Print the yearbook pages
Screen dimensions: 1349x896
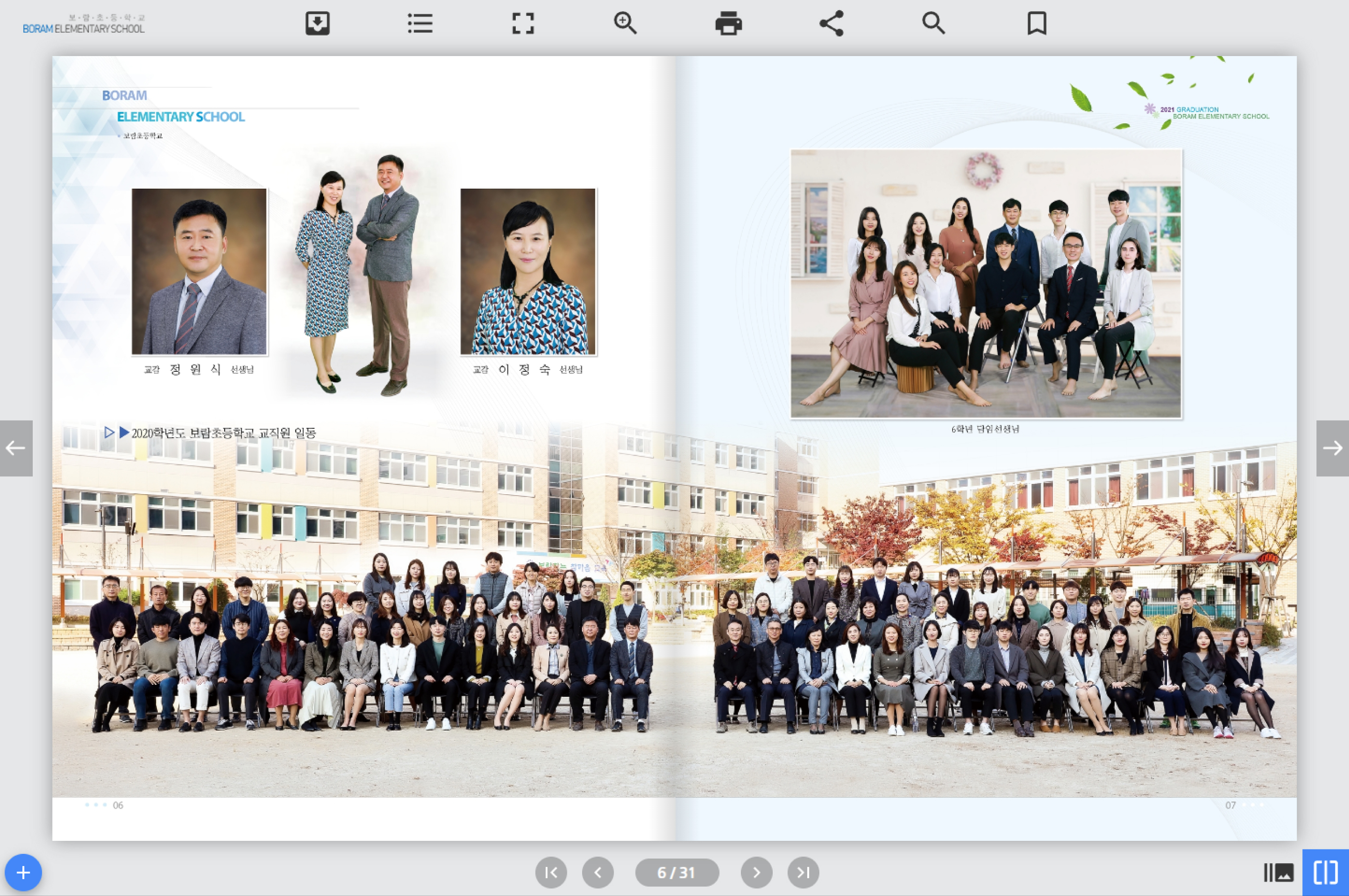tap(728, 23)
